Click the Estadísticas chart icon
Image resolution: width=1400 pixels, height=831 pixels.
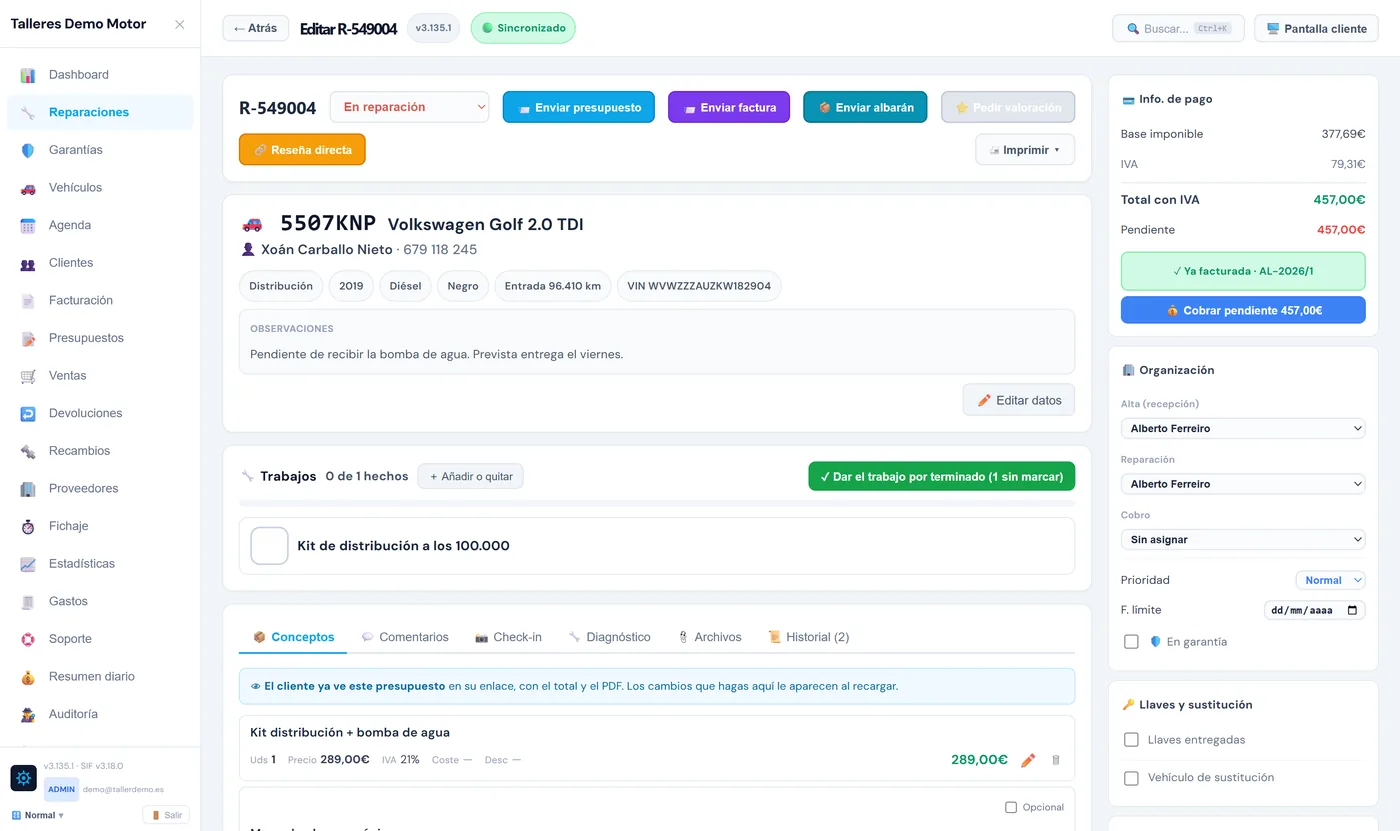pyautogui.click(x=28, y=564)
